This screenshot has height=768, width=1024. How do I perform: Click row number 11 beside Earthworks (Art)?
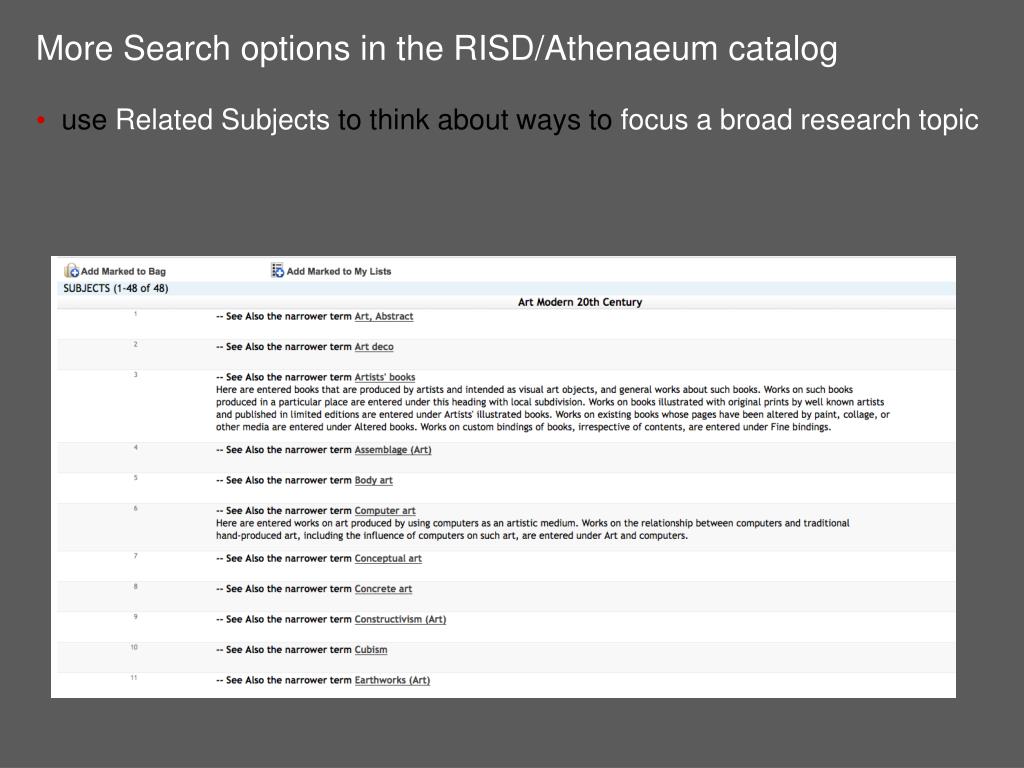click(x=134, y=678)
